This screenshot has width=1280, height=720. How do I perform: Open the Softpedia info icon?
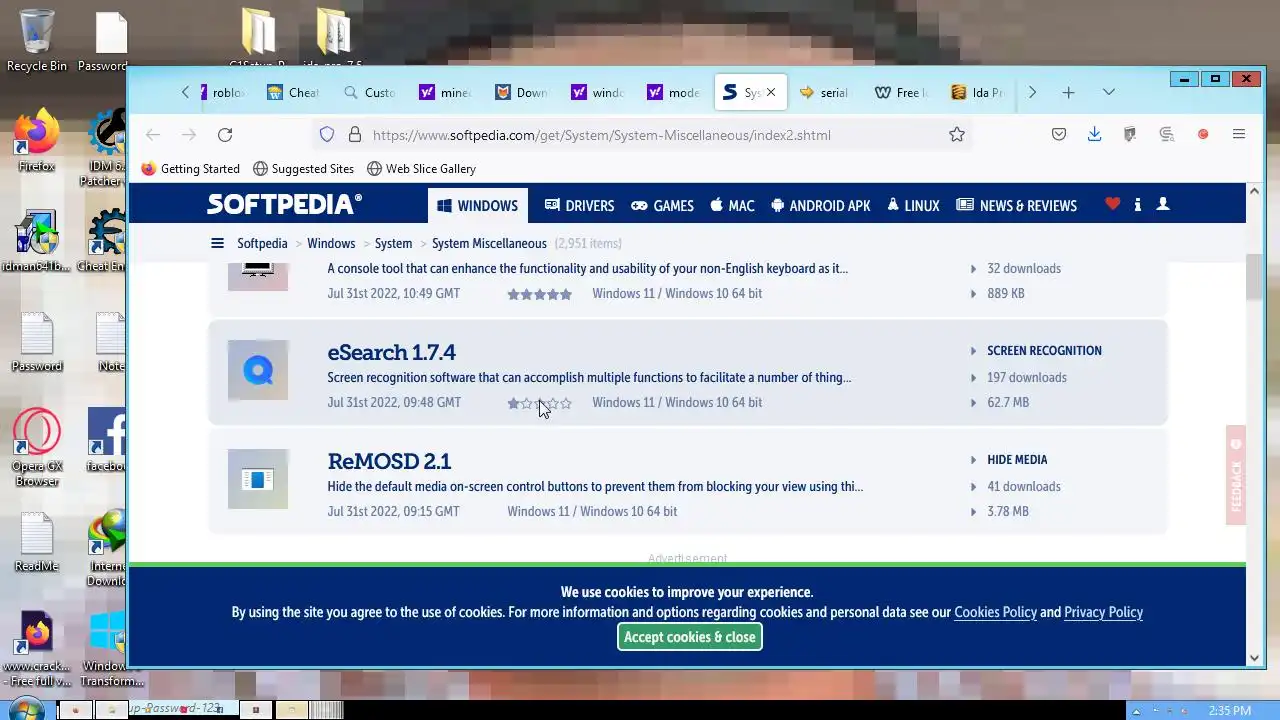(1138, 204)
